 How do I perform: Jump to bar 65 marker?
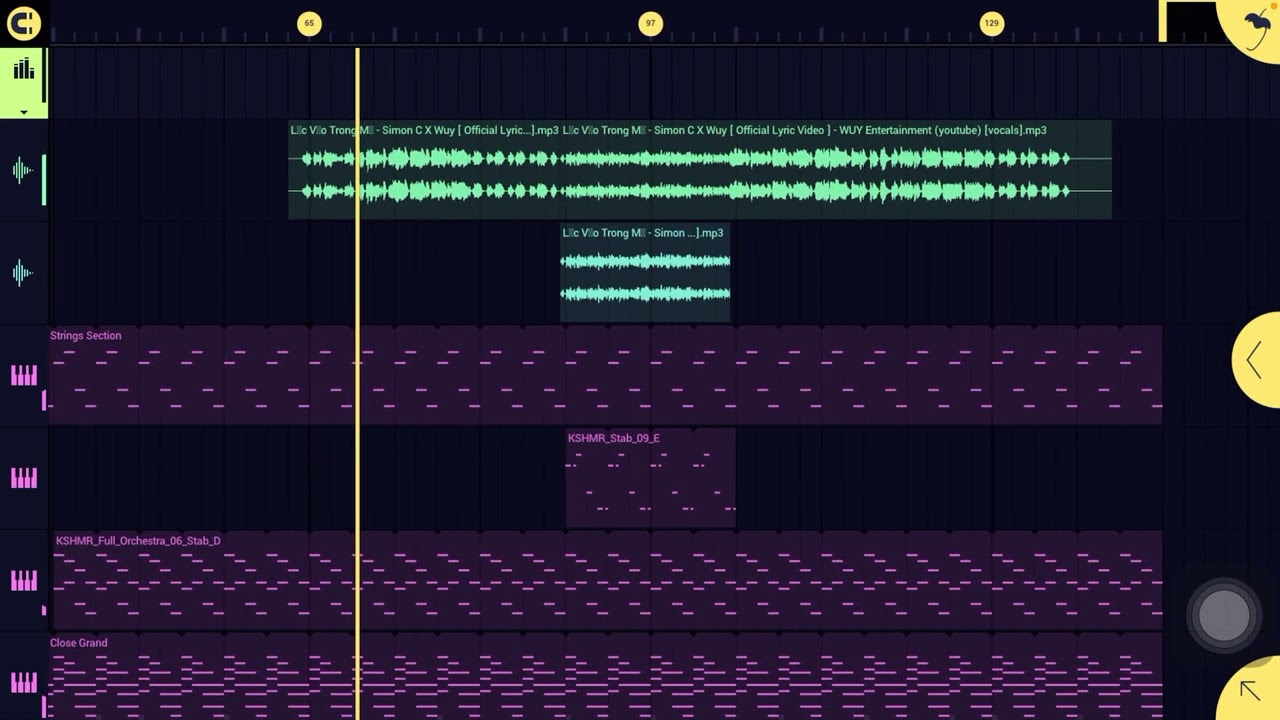pos(309,23)
